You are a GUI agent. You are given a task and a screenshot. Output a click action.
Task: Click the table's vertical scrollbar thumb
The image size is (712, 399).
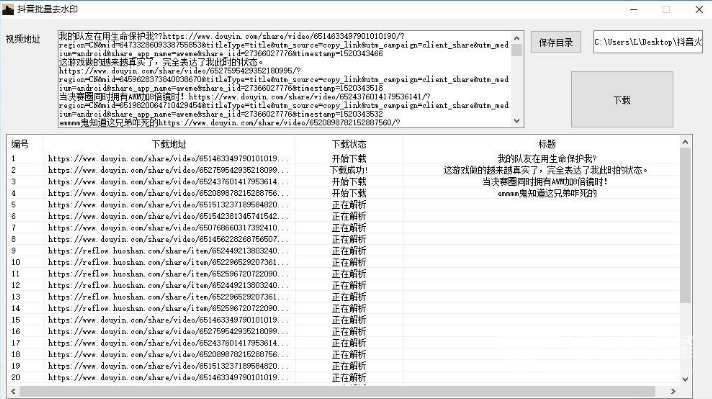[685, 226]
